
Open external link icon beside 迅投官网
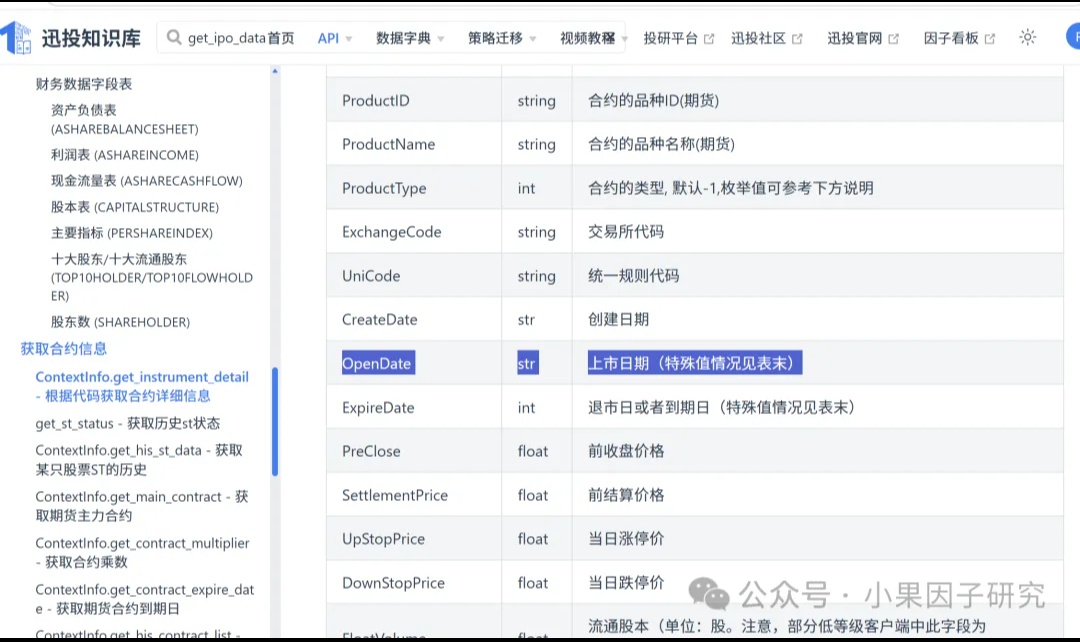tap(893, 39)
